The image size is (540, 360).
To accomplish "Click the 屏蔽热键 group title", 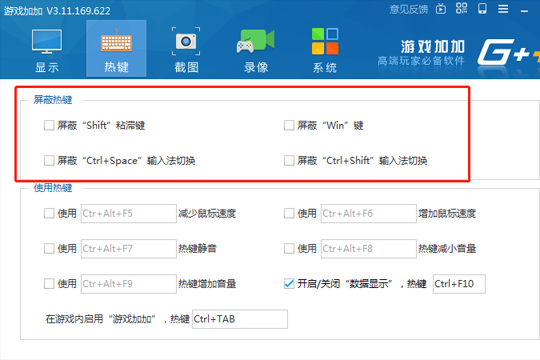I will tap(53, 100).
